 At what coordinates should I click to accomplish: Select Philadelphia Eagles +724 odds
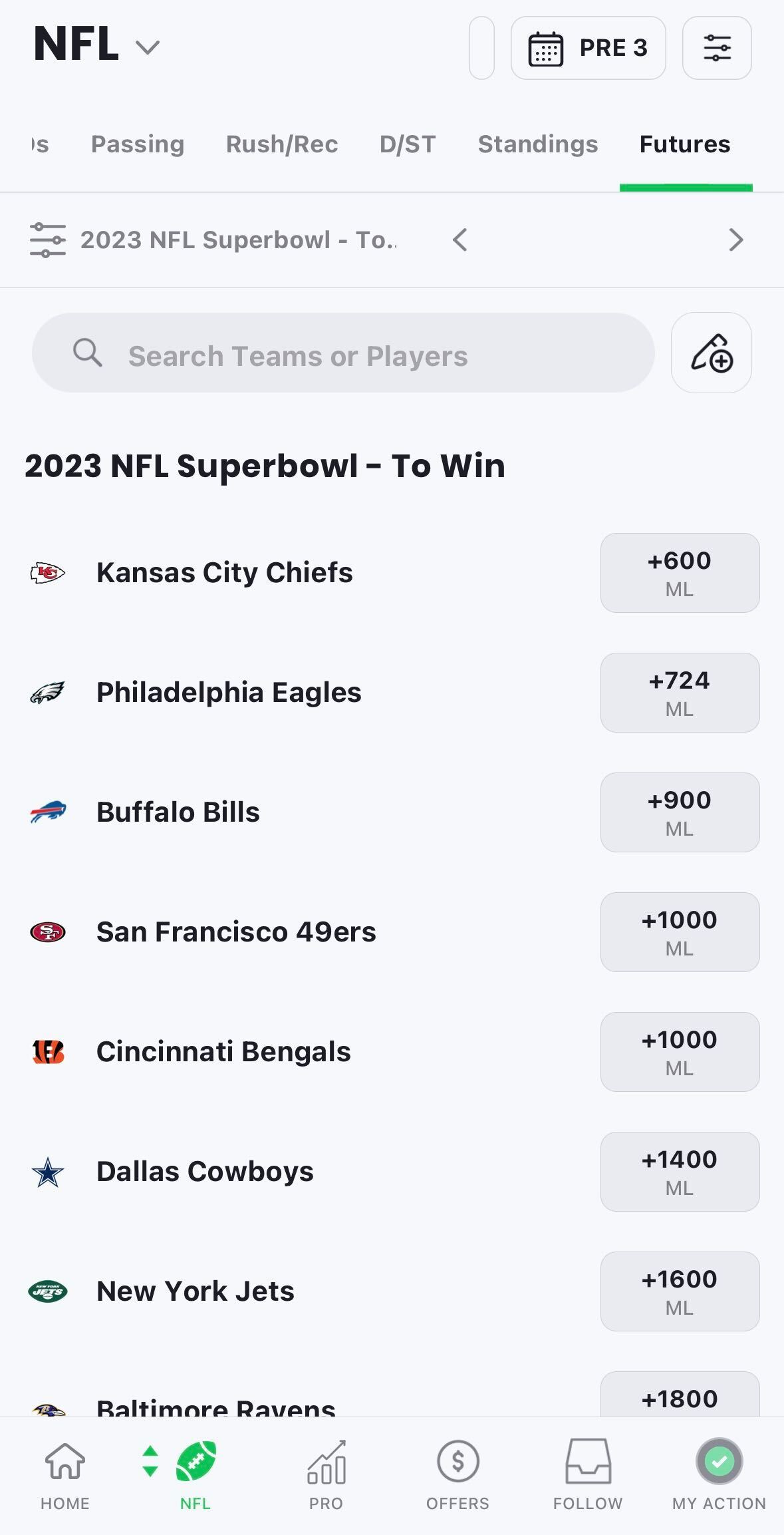680,693
